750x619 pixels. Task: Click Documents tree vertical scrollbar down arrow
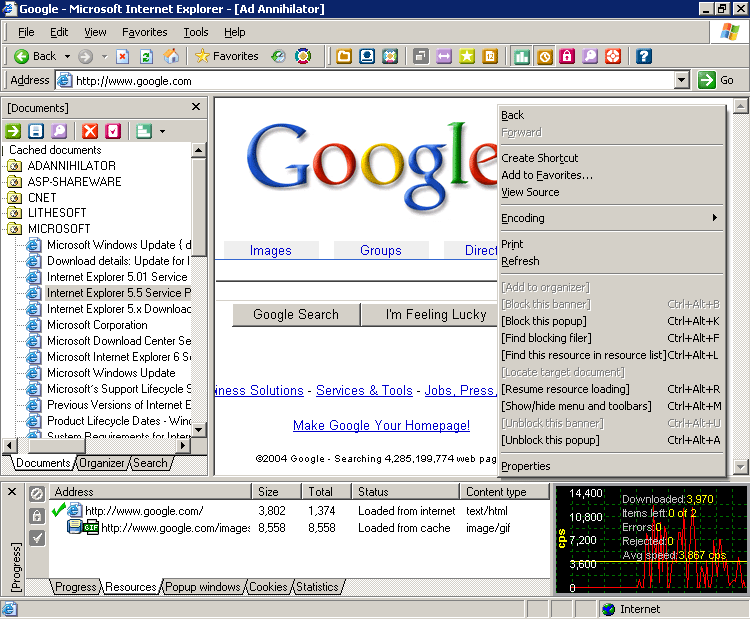point(199,429)
